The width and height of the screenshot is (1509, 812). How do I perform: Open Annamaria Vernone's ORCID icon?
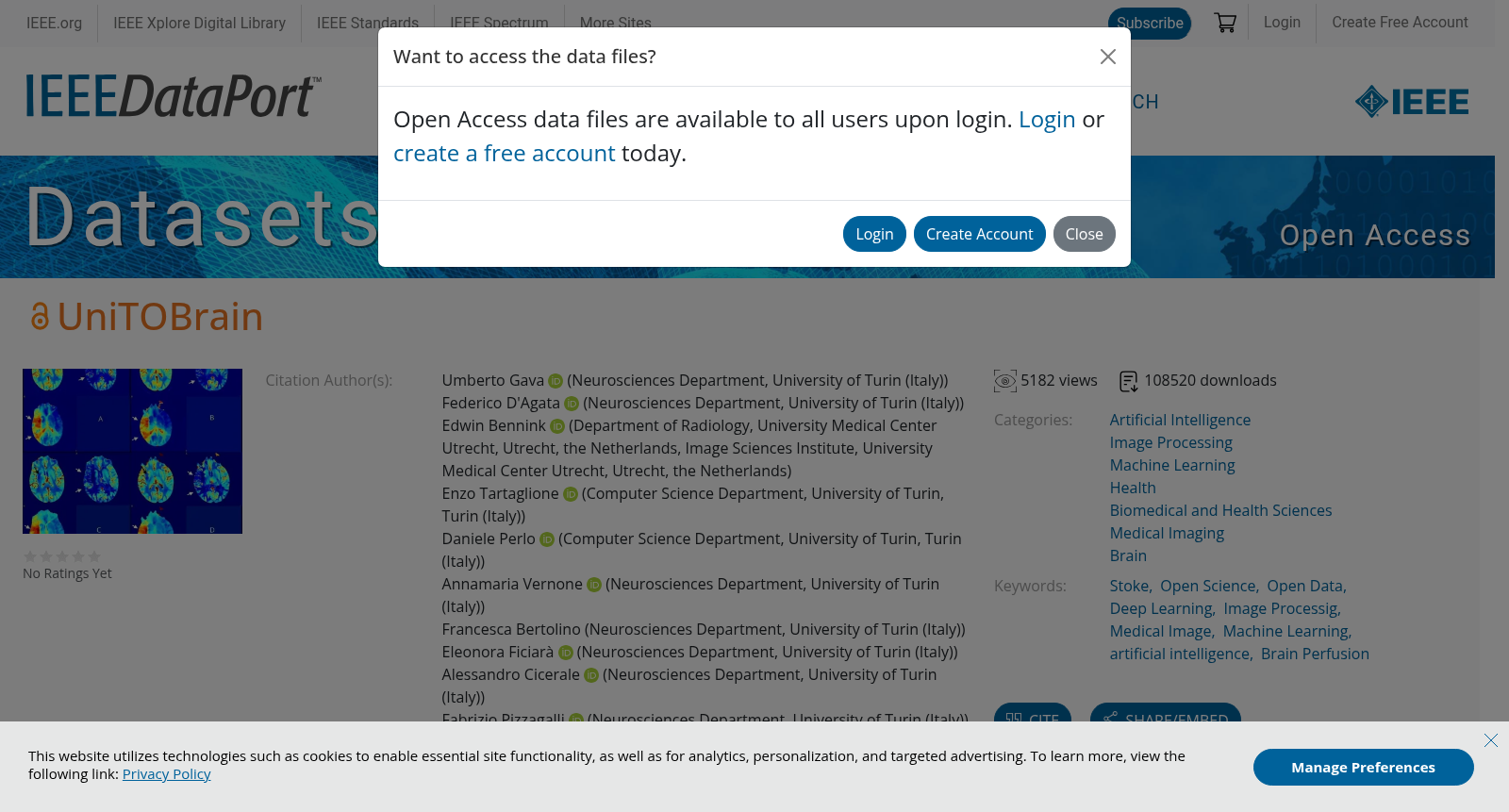click(x=594, y=585)
